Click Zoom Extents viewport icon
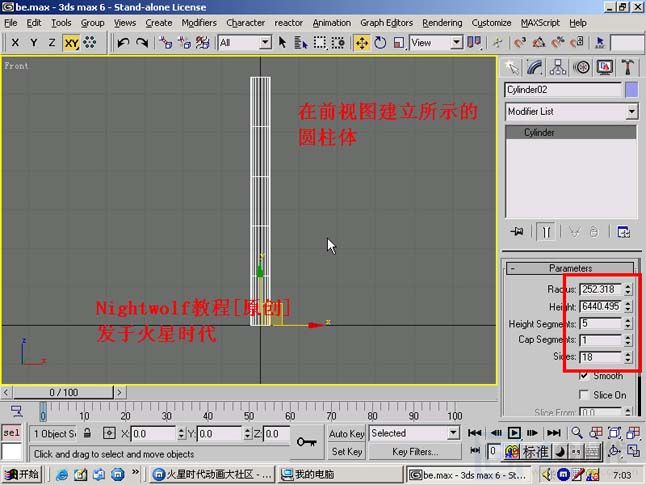The width and height of the screenshot is (646, 485). click(x=614, y=433)
